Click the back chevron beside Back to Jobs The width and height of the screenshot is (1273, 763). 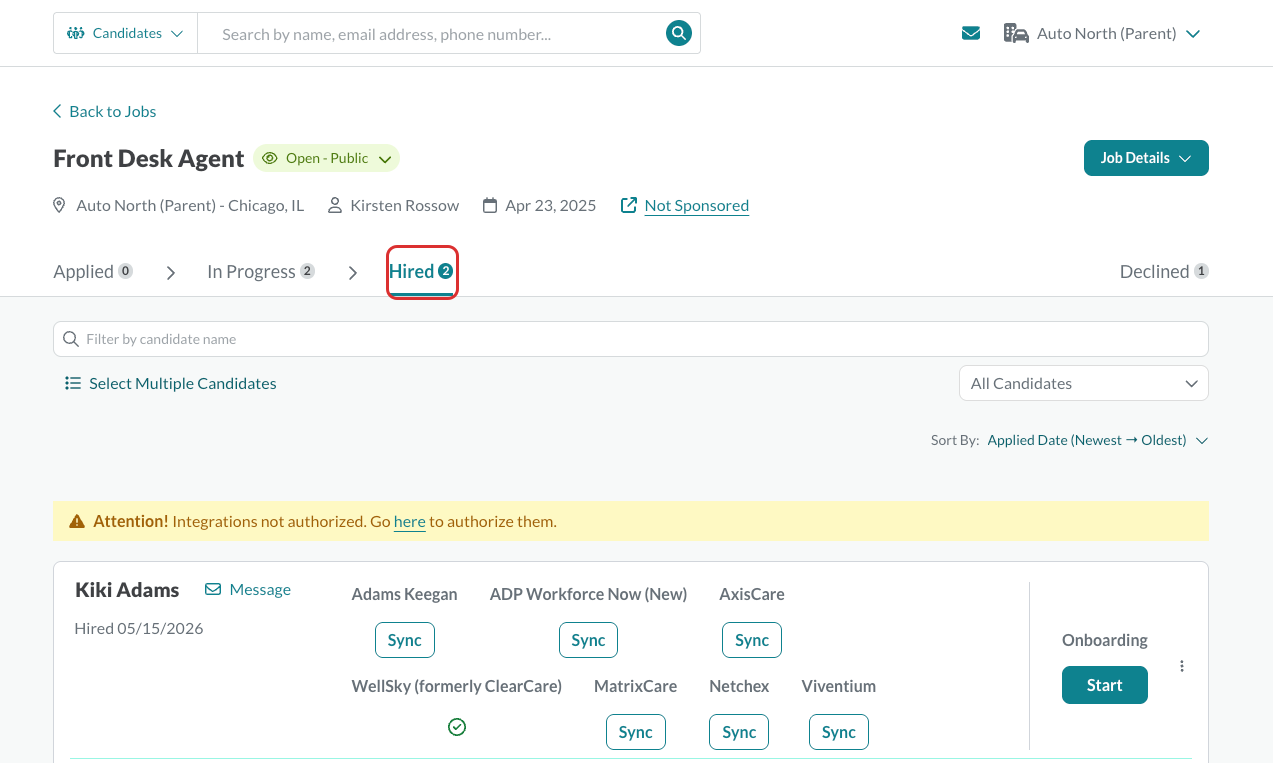point(57,111)
